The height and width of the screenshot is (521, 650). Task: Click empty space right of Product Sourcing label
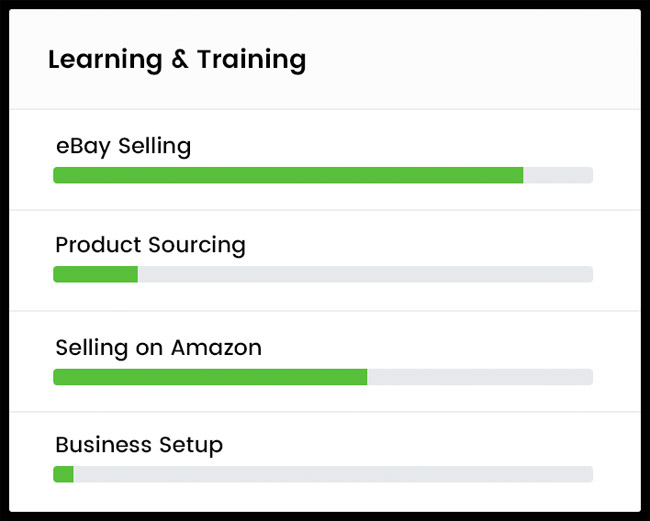click(420, 245)
